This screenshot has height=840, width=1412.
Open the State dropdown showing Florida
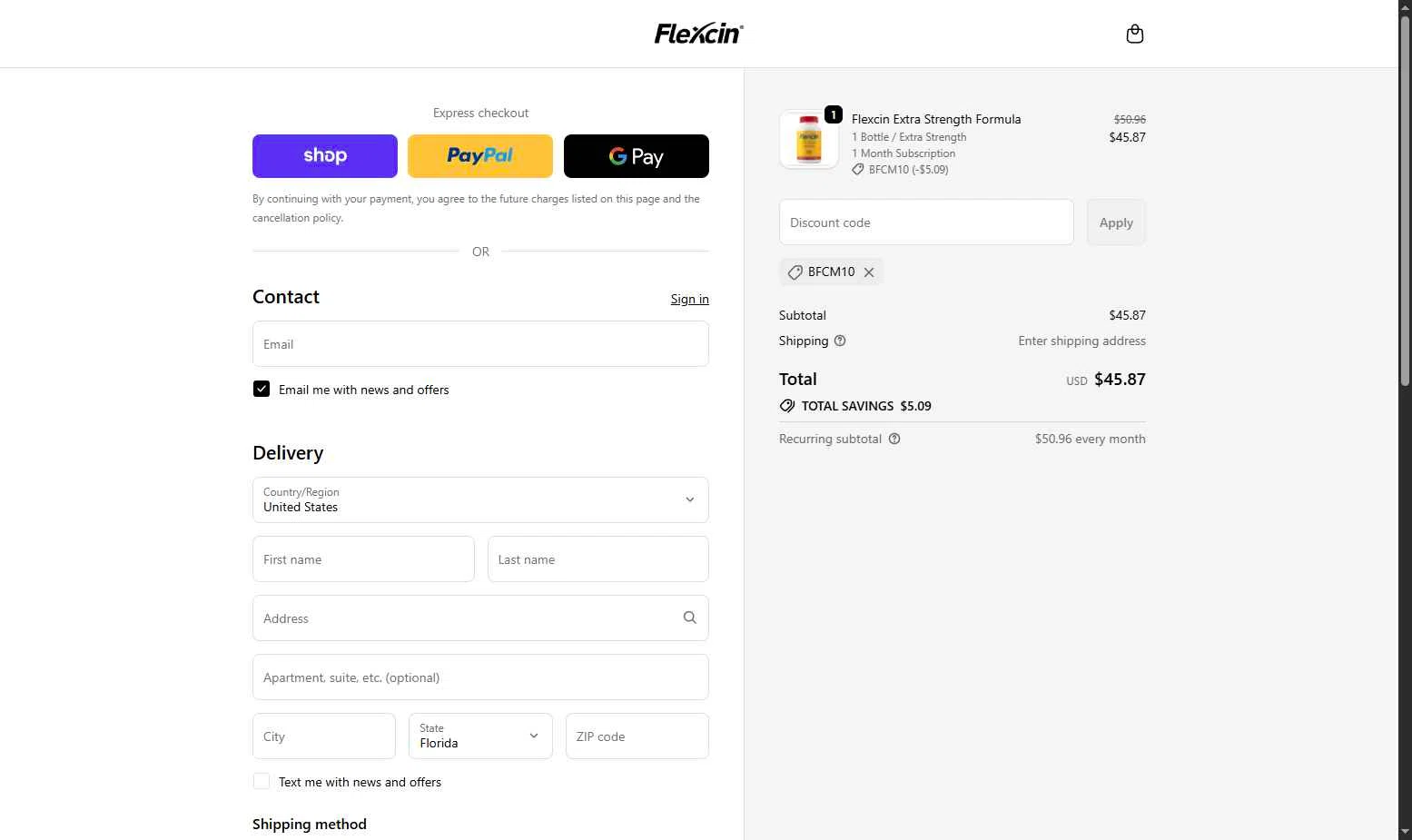pyautogui.click(x=480, y=736)
